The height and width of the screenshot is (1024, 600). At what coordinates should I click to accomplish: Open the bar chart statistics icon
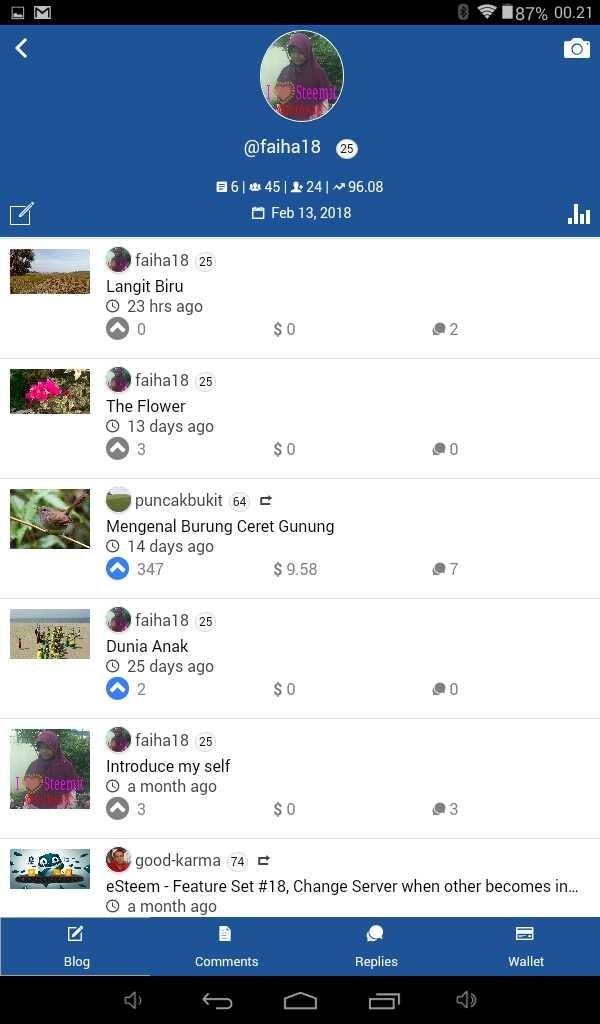[x=578, y=214]
